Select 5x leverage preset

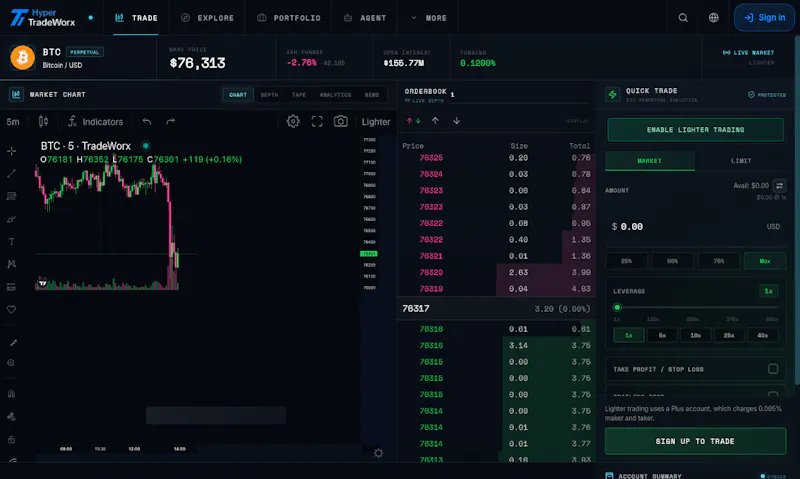coord(662,336)
